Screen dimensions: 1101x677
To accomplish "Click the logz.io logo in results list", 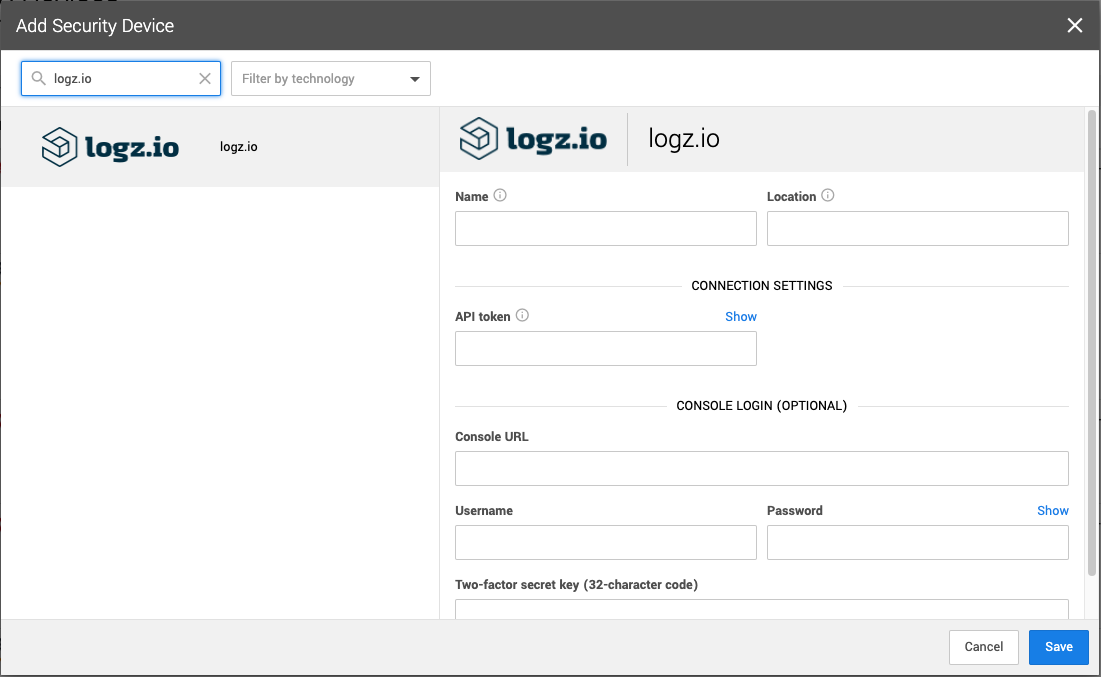I will click(110, 147).
